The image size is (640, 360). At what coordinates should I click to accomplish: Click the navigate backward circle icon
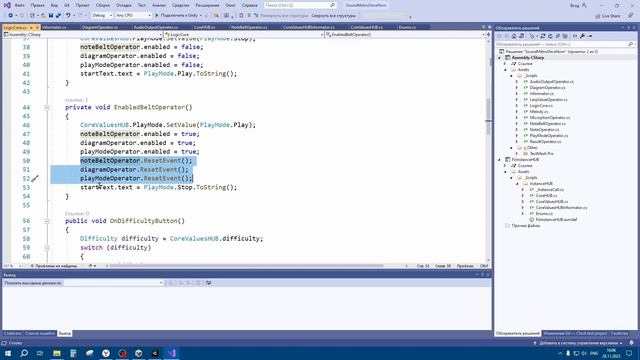pyautogui.click(x=10, y=16)
